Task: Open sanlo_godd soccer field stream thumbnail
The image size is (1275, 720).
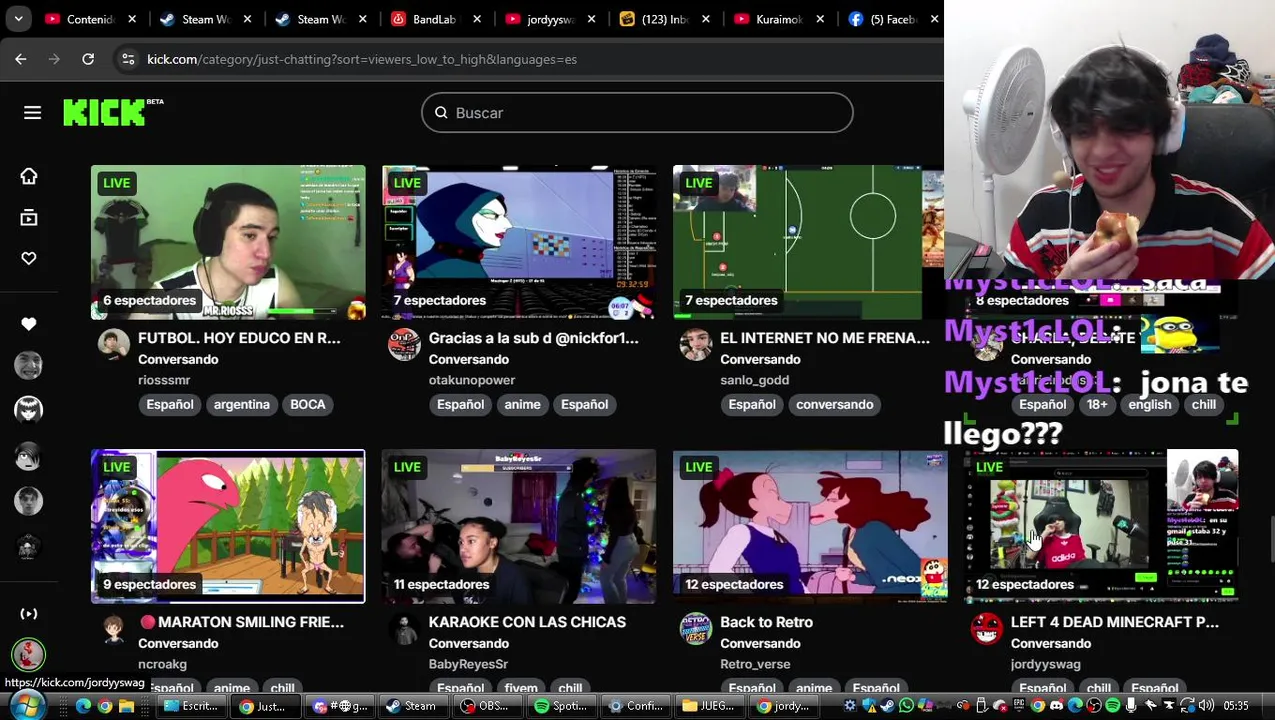Action: click(808, 242)
